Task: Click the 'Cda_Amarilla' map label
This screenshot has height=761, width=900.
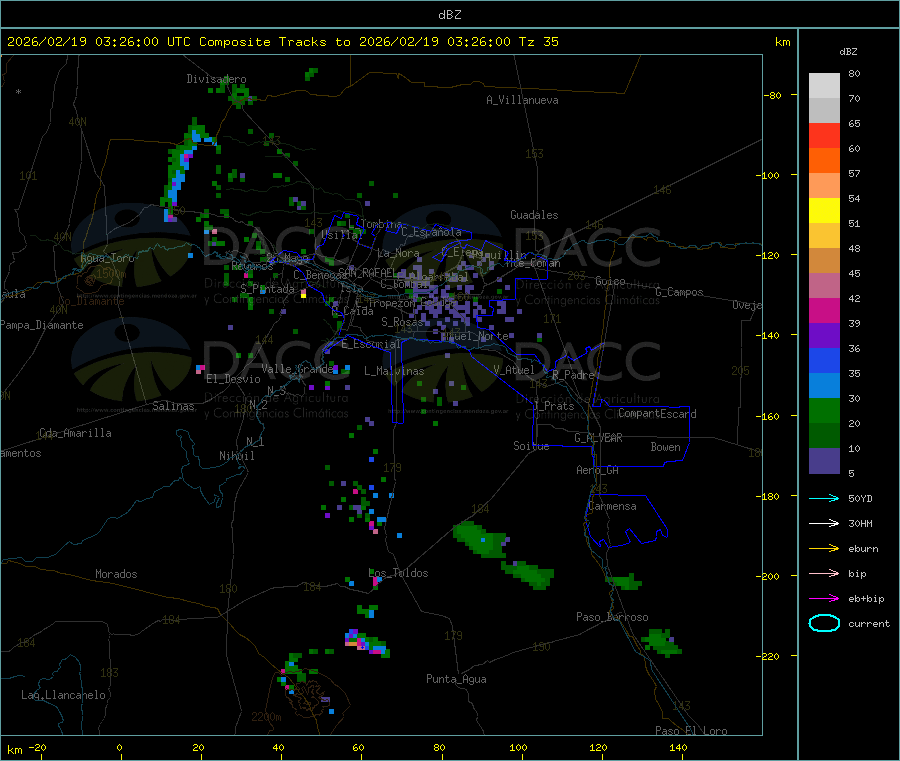Action: click(75, 433)
